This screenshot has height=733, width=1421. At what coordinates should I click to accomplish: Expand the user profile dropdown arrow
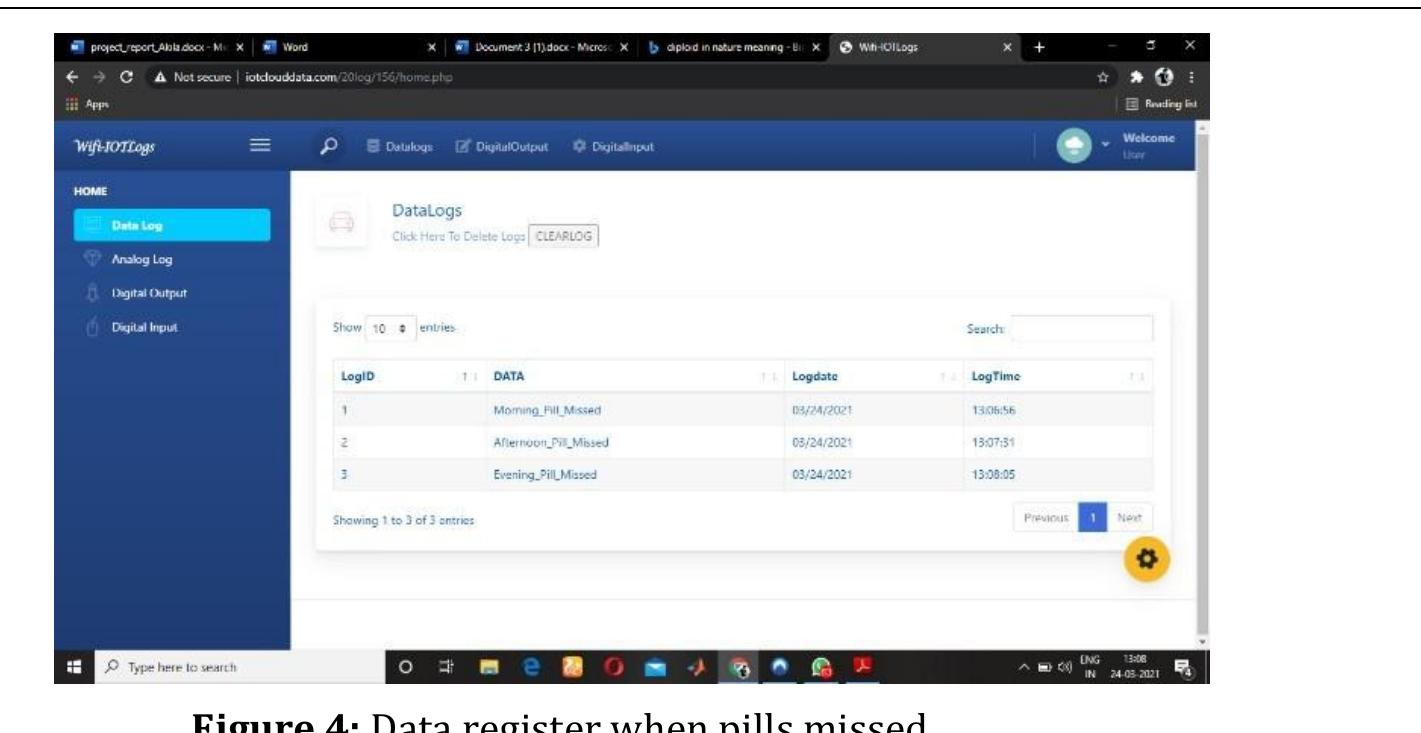(1106, 147)
